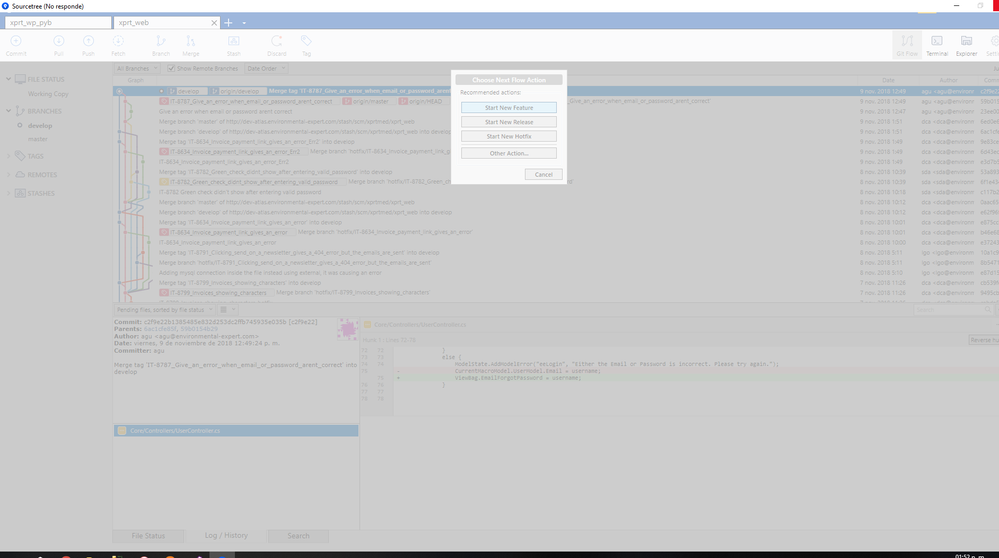Select the master branch in sidebar
This screenshot has width=999, height=558.
(38, 139)
